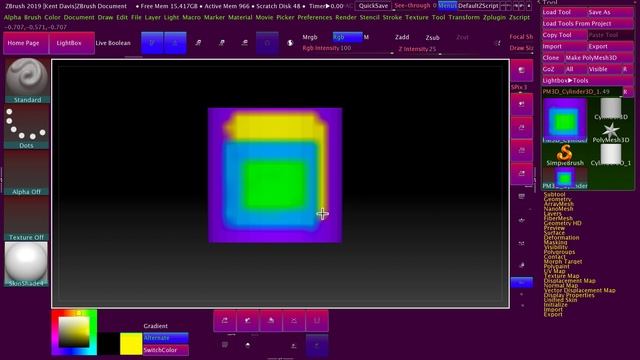The width and height of the screenshot is (640, 360).
Task: Click the Load Tool button
Action: (564, 12)
